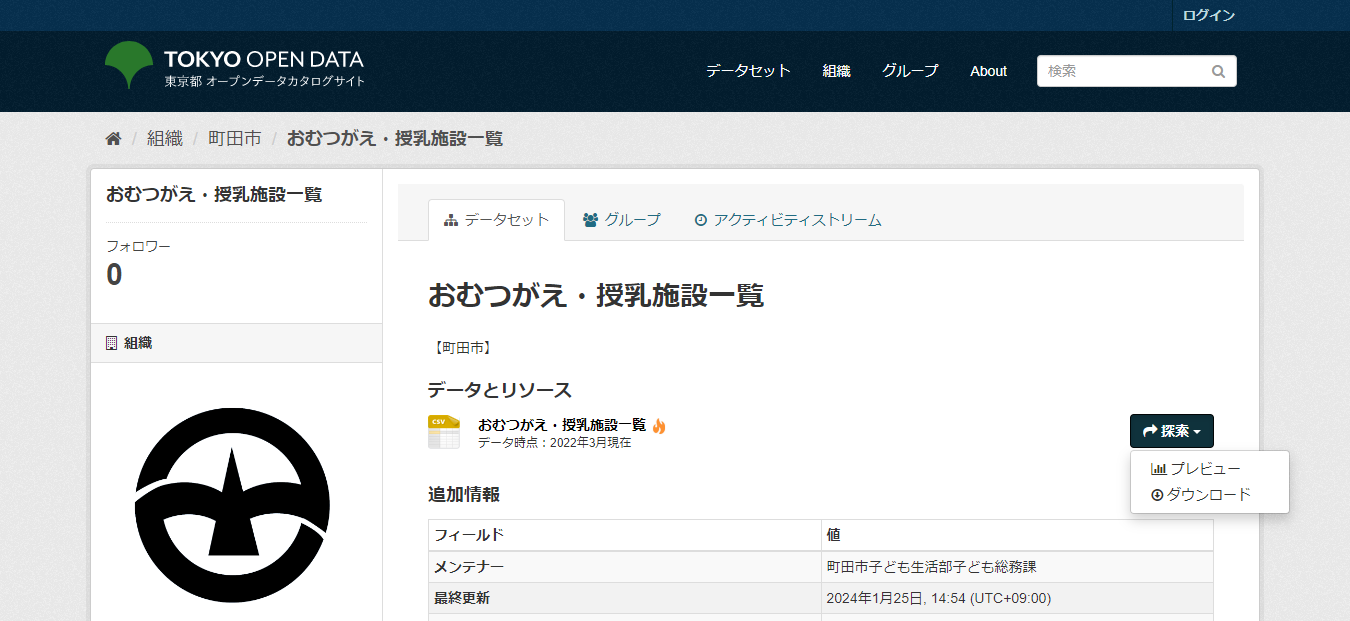Click the 追加情報 heading
The height and width of the screenshot is (621, 1350).
tap(464, 494)
